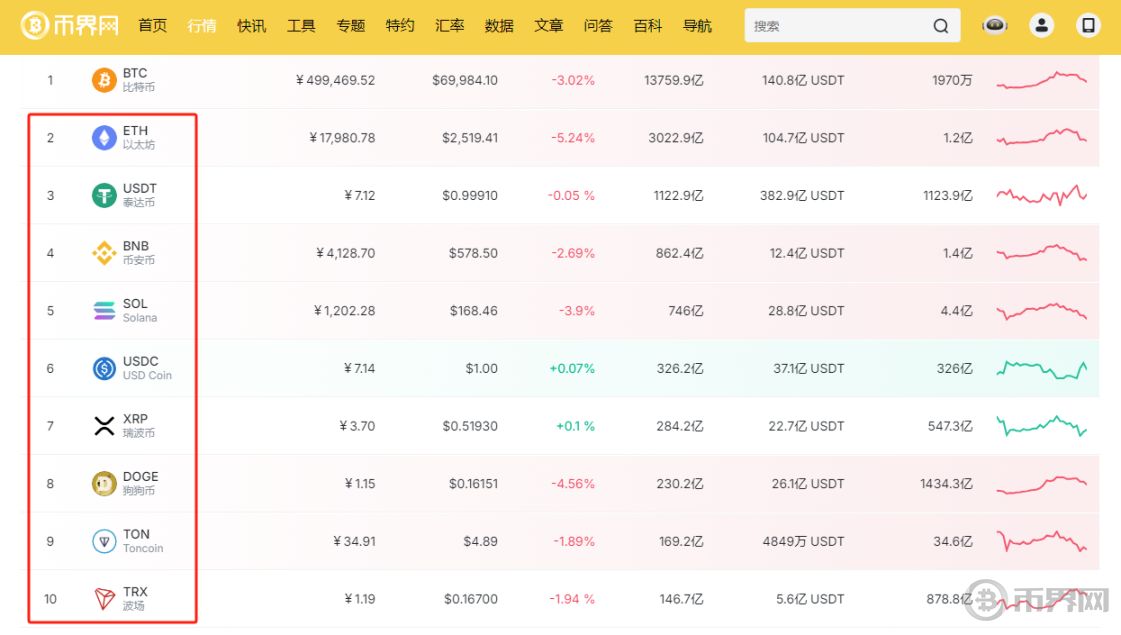
Task: Open the XRP coin name link
Action: pyautogui.click(x=136, y=420)
